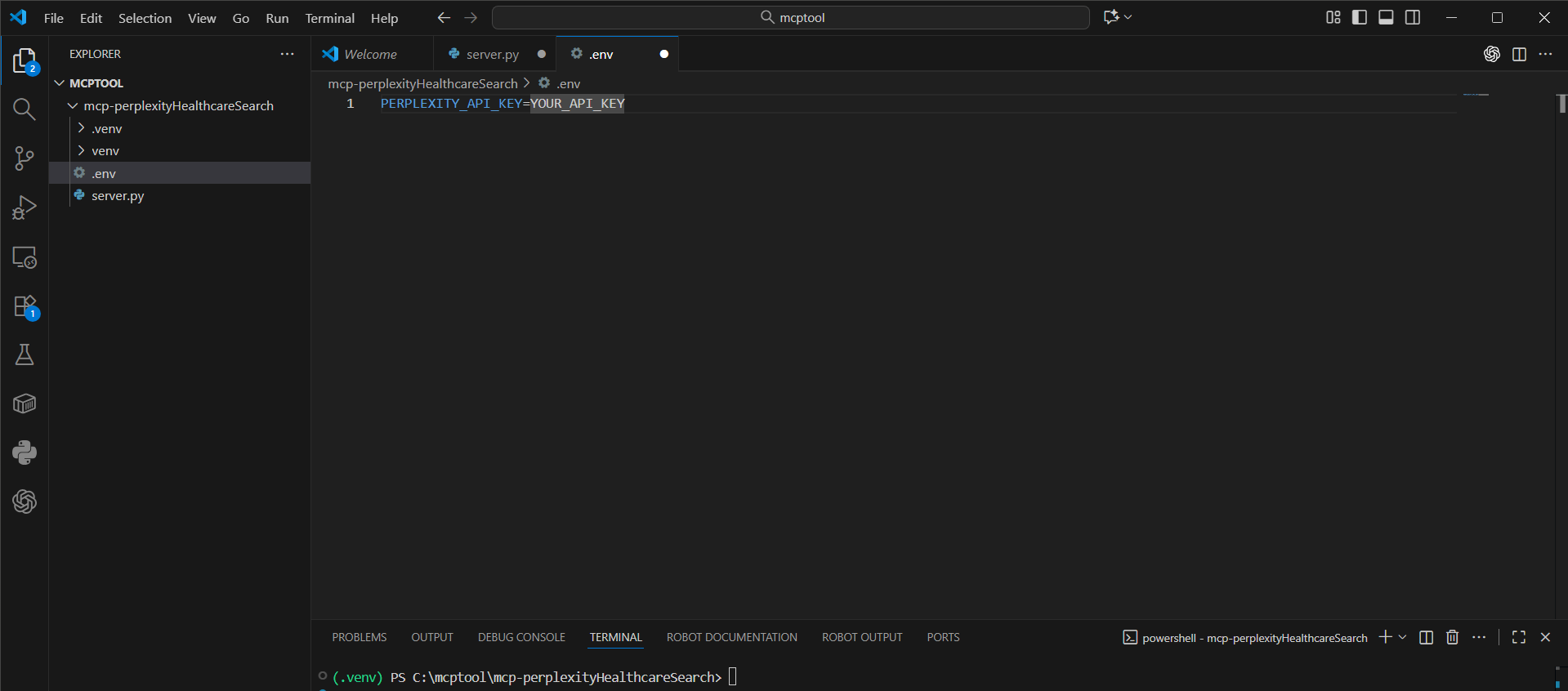Open the Selection menu
This screenshot has width=1568, height=691.
point(145,18)
